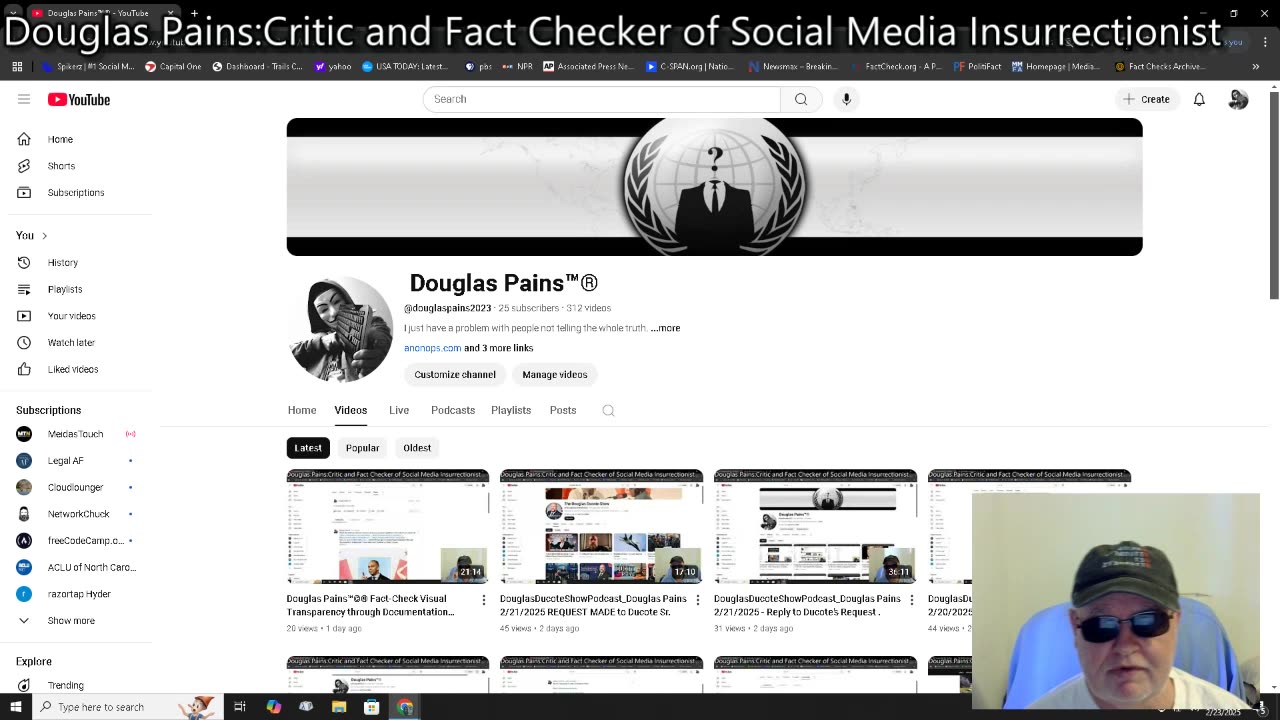Click the Windows Start button

[x=16, y=707]
